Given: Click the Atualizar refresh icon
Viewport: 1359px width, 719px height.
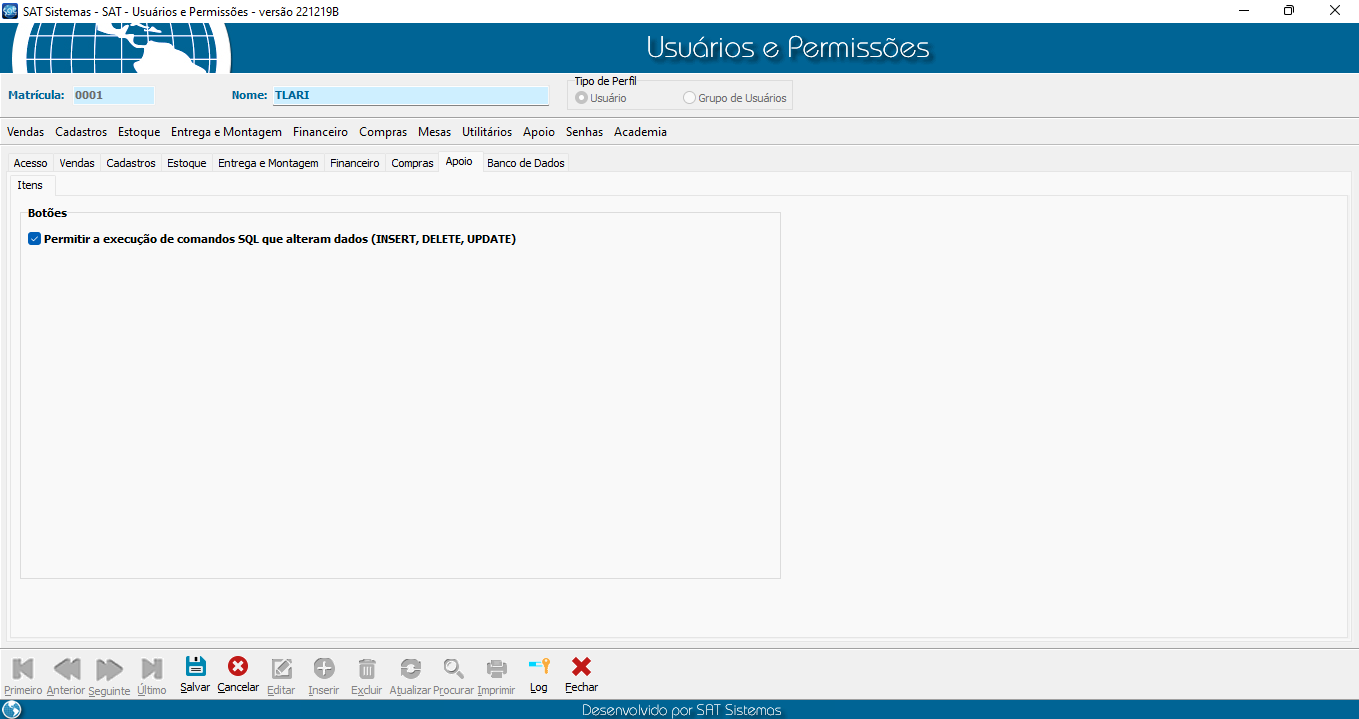Looking at the screenshot, I should coord(410,669).
